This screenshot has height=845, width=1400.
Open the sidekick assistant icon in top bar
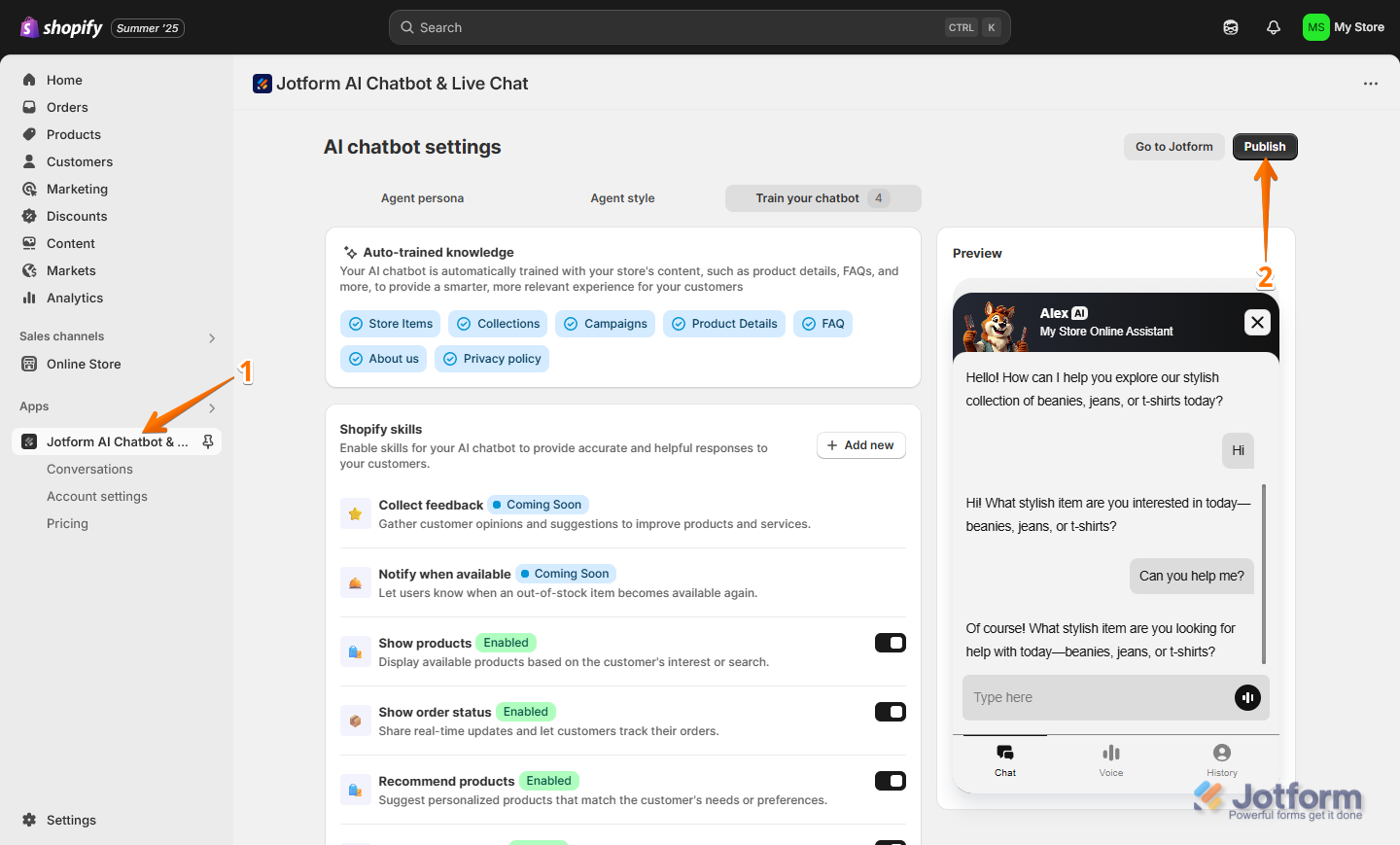tap(1231, 27)
